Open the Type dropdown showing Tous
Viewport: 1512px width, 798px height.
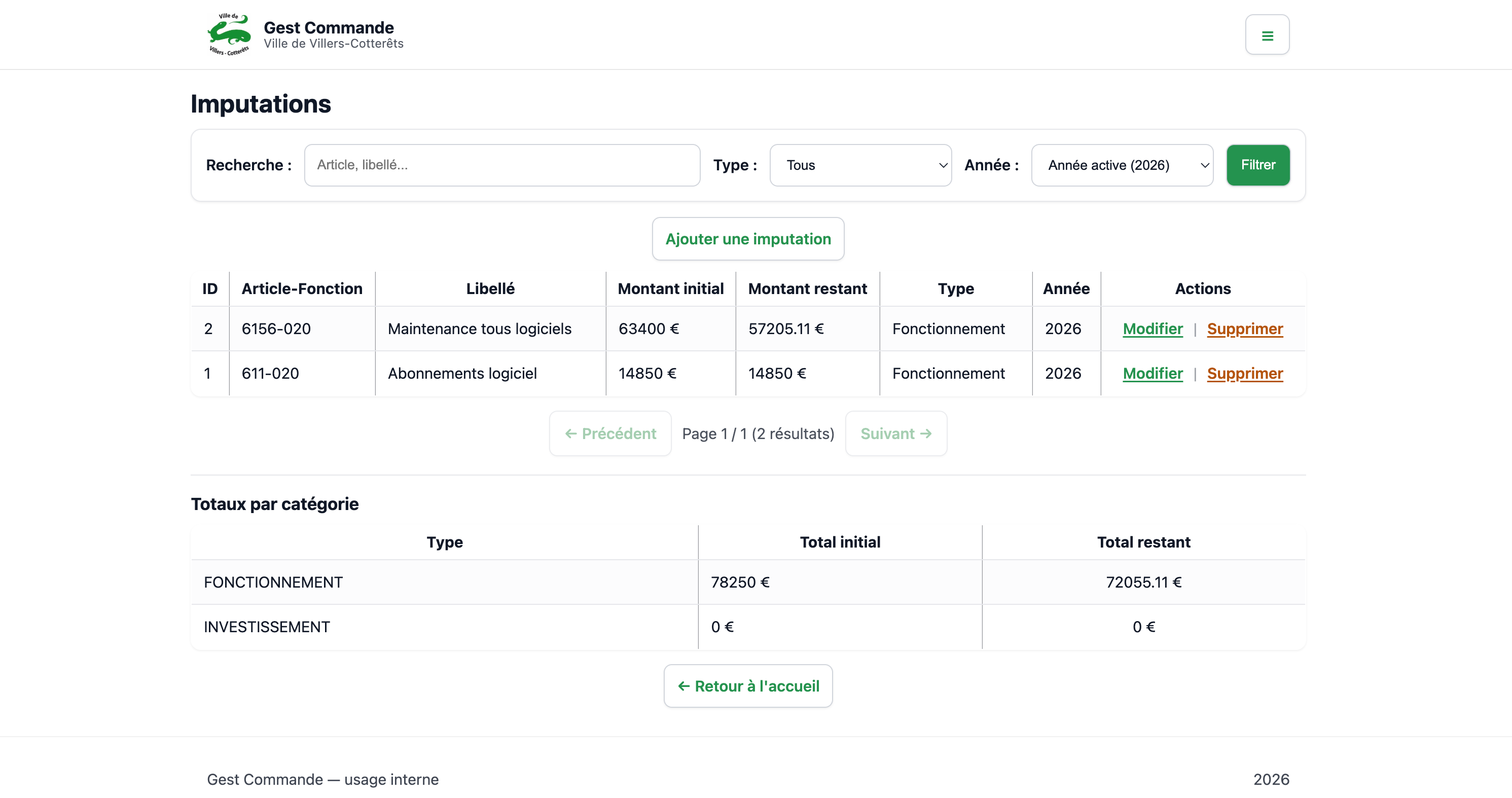[x=860, y=165]
